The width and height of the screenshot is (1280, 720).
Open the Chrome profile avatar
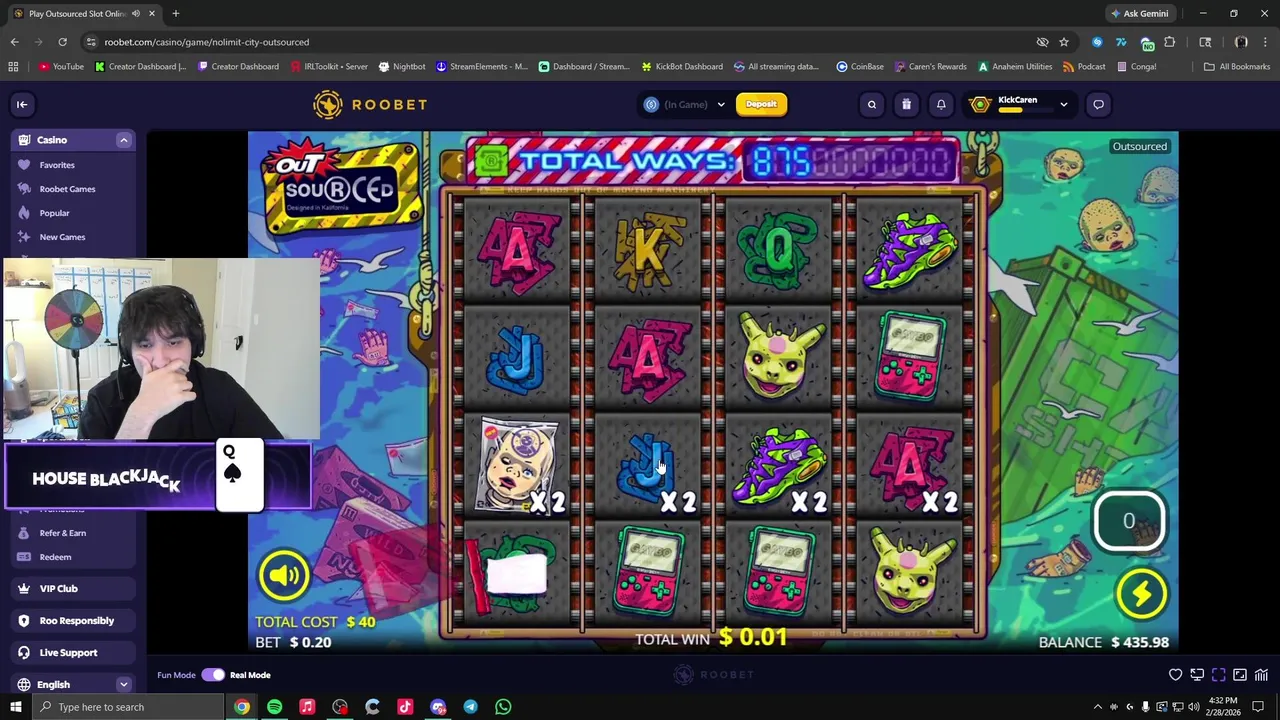pyautogui.click(x=1241, y=42)
